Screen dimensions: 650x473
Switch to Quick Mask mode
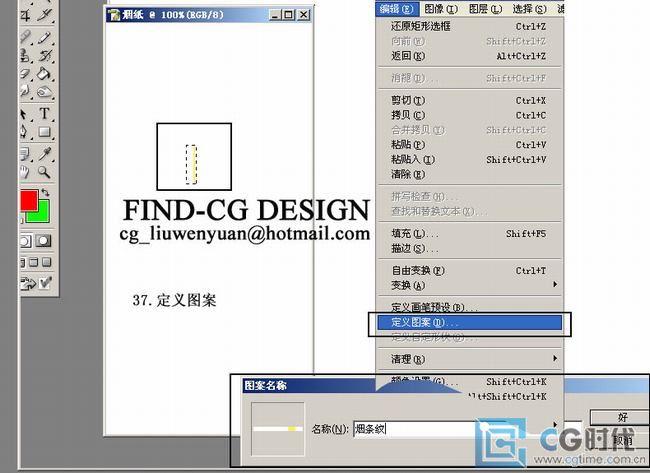pyautogui.click(x=44, y=241)
